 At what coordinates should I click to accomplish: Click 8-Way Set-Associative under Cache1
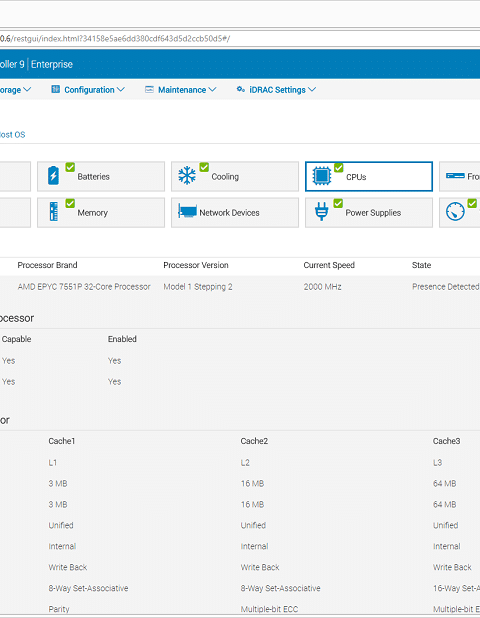click(x=88, y=588)
